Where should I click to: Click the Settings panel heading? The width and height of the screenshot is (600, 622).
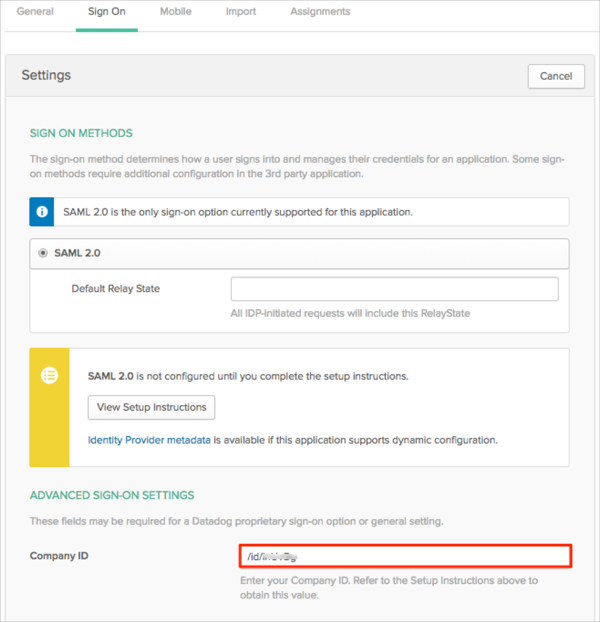[x=46, y=75]
